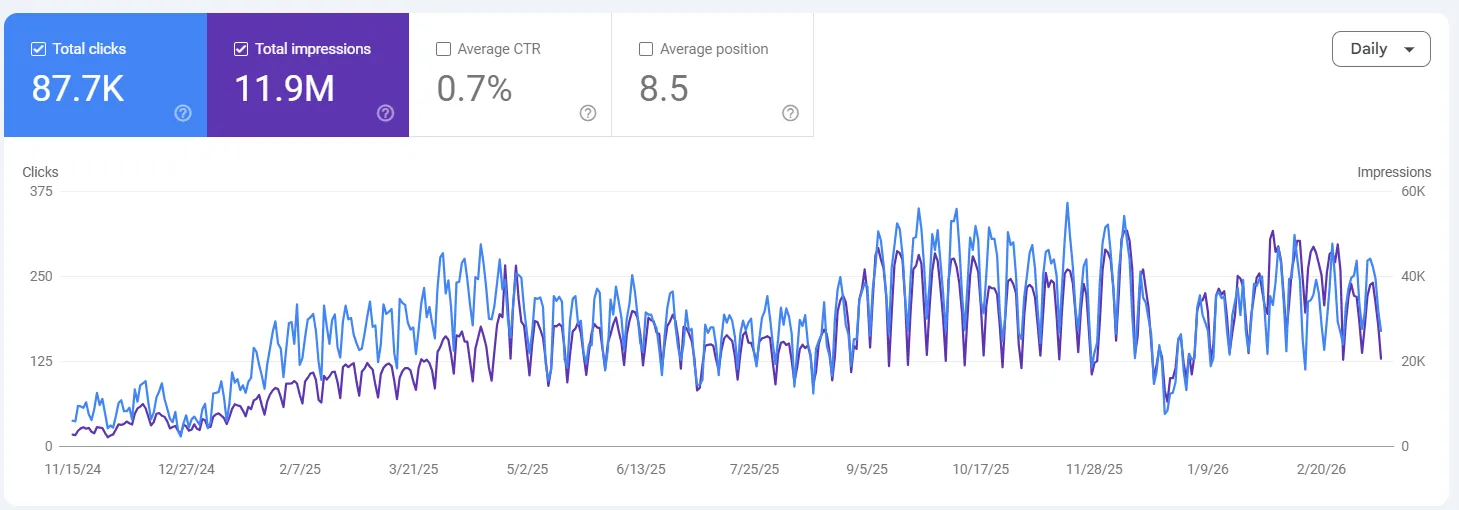1459x510 pixels.
Task: Click the 87.7K total clicks value
Action: (78, 89)
